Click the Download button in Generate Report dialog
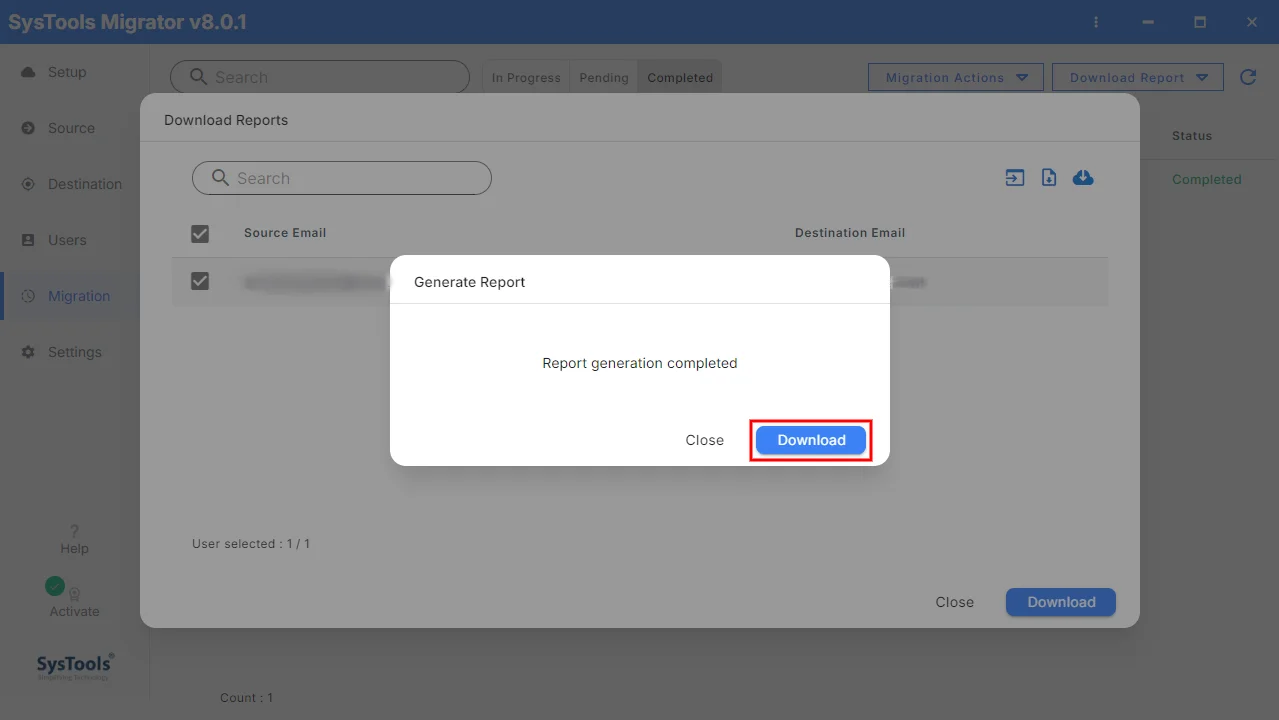 [811, 440]
